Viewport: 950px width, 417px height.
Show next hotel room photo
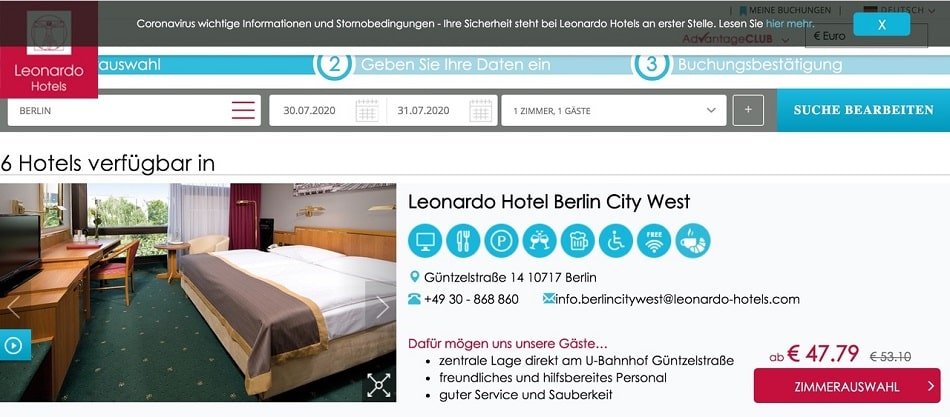pos(381,307)
